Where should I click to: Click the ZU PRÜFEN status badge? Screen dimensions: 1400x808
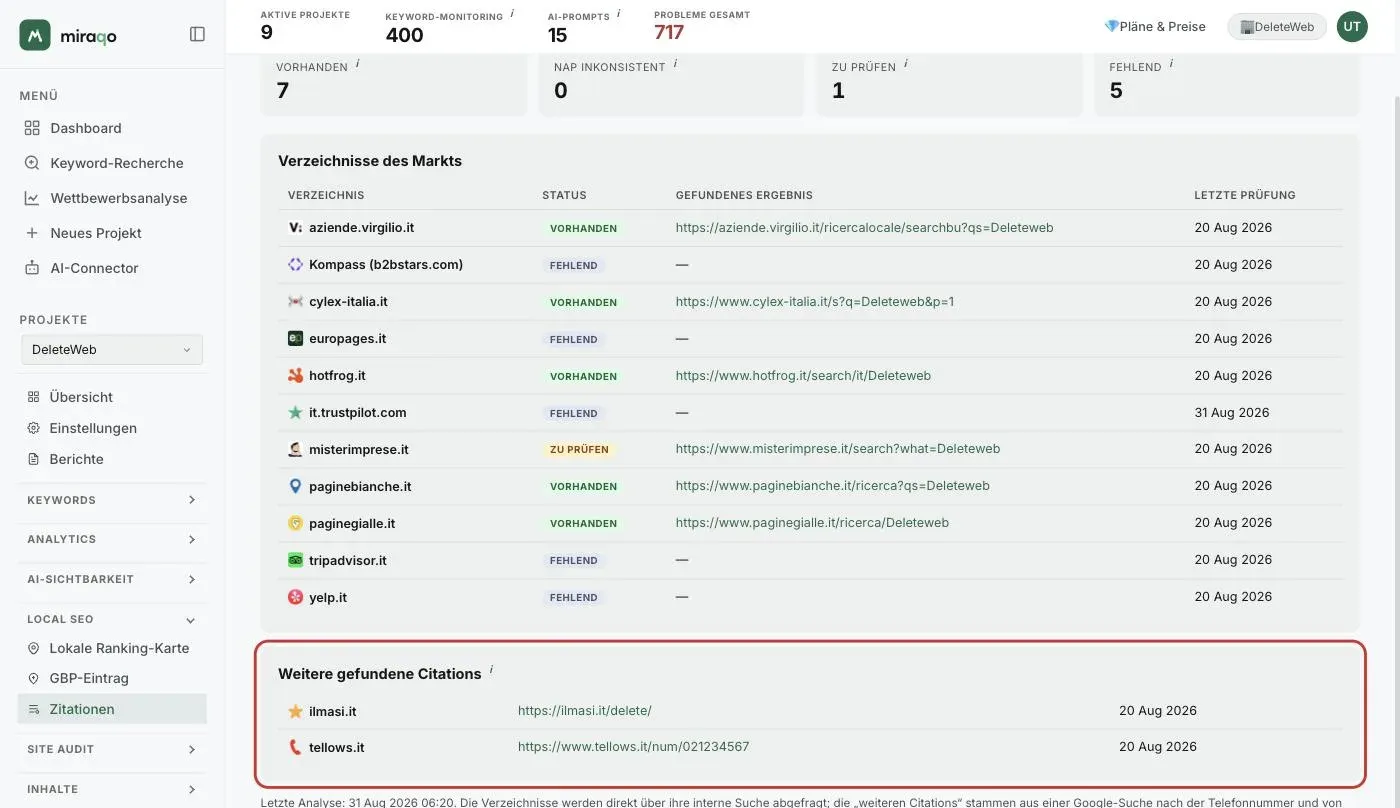579,450
